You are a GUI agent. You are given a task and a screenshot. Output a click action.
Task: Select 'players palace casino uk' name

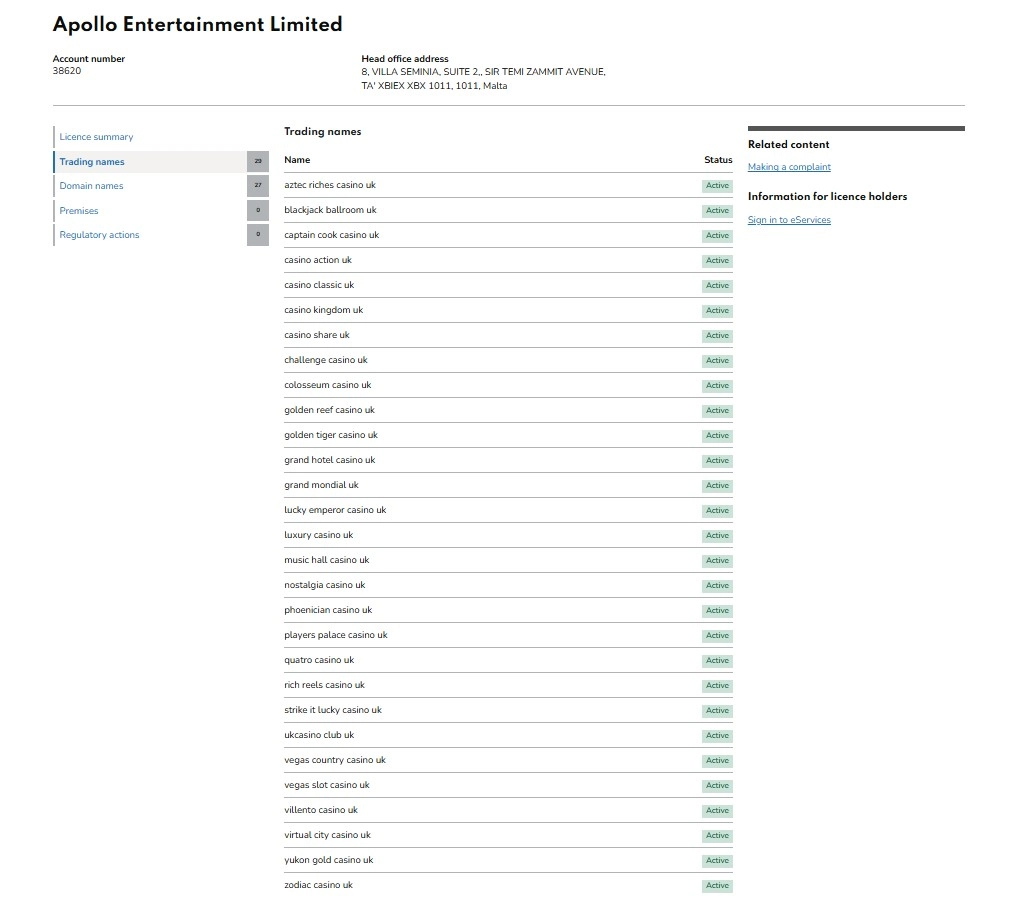[x=336, y=635]
